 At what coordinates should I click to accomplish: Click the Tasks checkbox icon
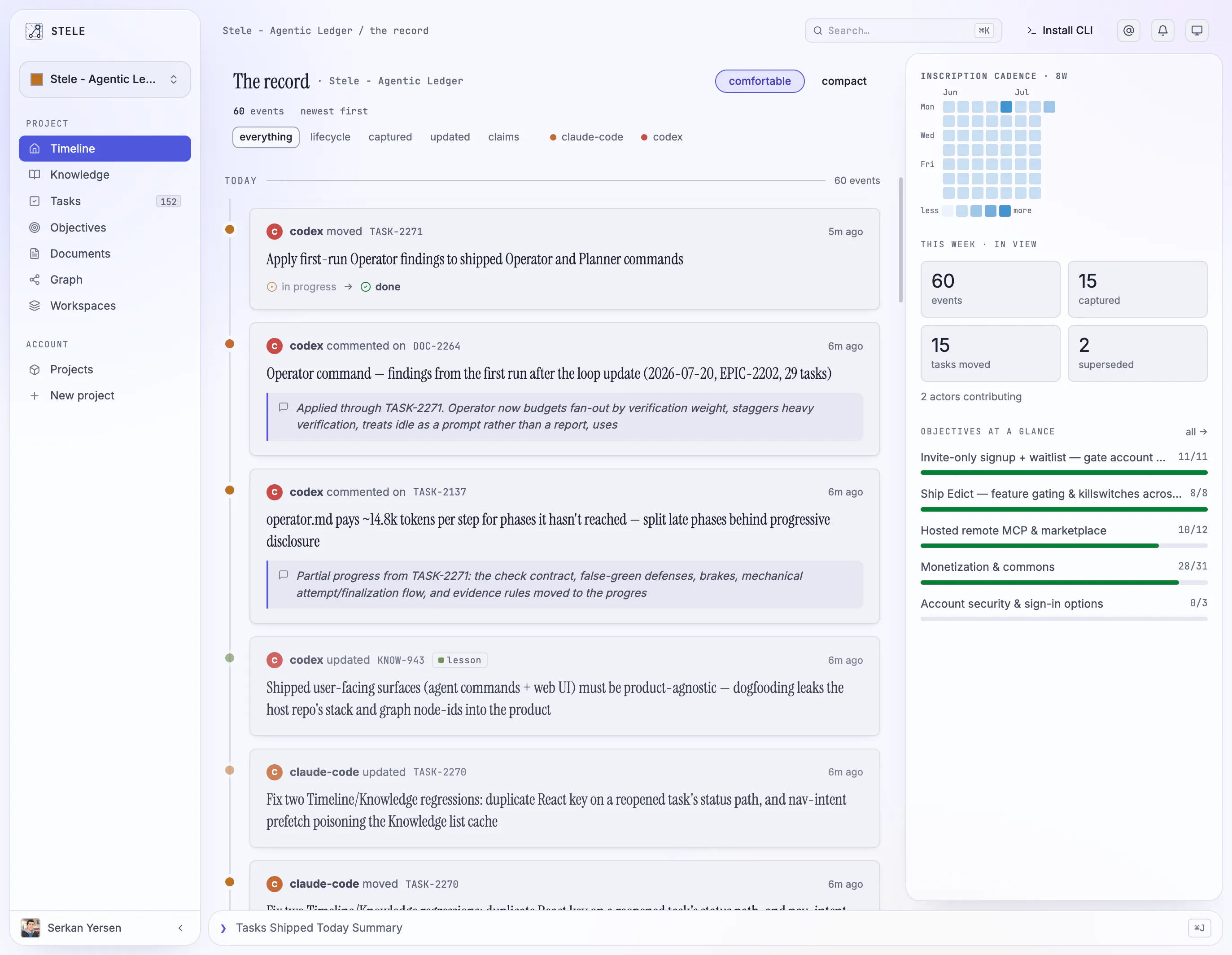tap(35, 201)
